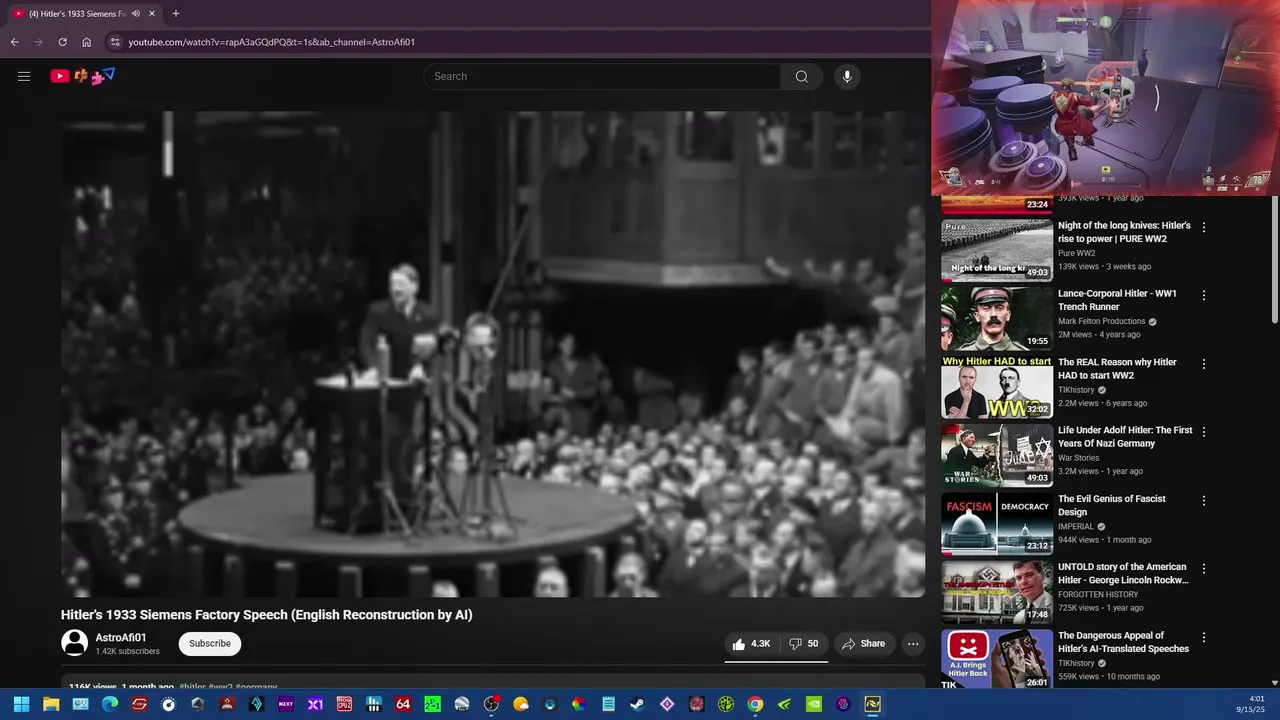Subscribe to AstroAfi01 channel
This screenshot has width=1280, height=720.
pos(210,644)
